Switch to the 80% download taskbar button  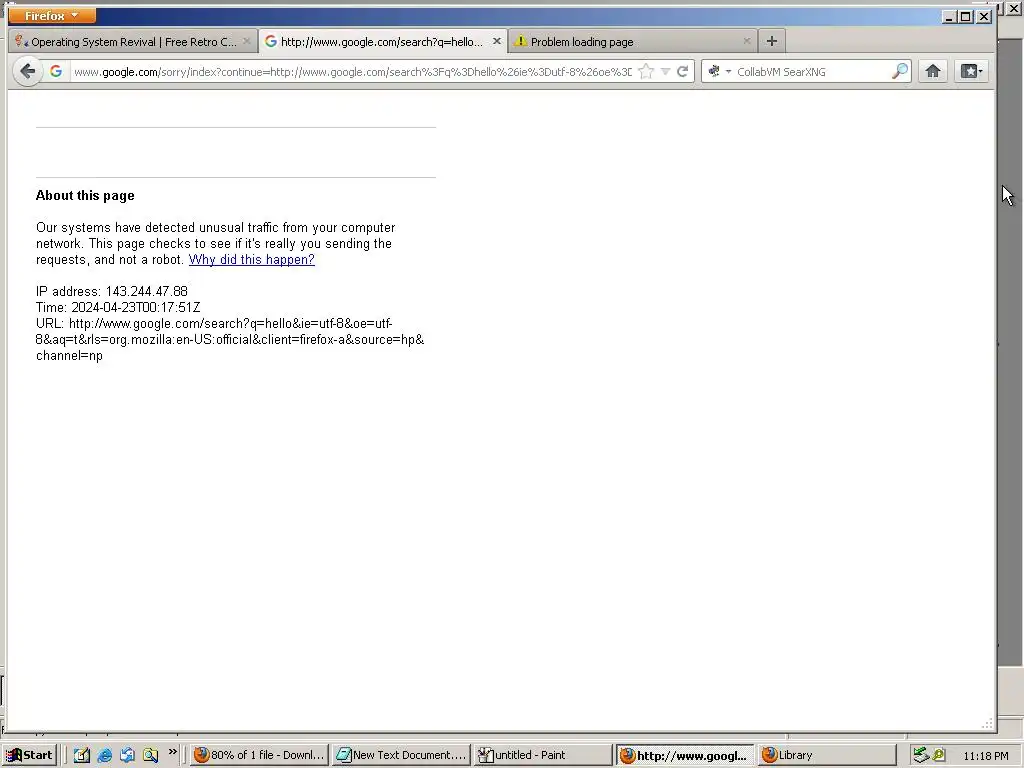(x=259, y=755)
